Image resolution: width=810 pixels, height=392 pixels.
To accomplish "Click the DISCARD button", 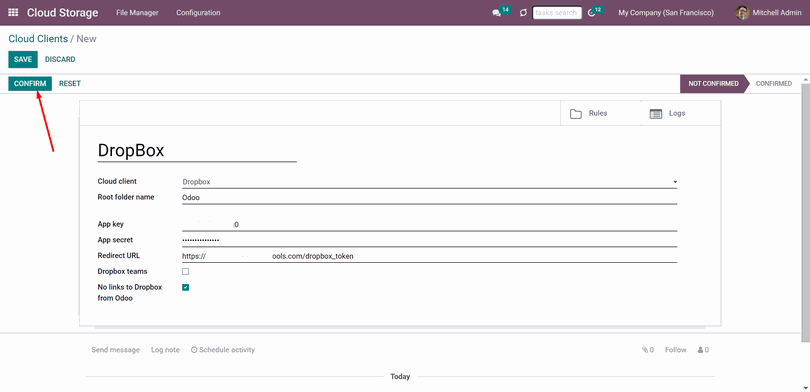I will click(x=60, y=59).
